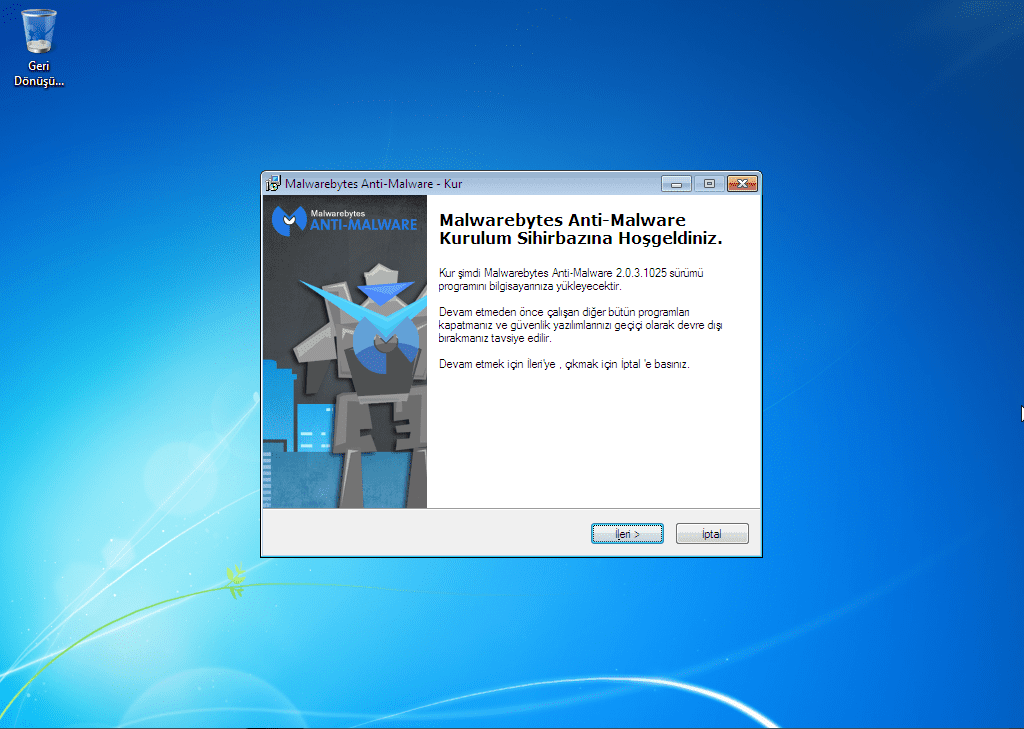This screenshot has height=729, width=1024.
Task: Select the Geri Dönüşüm recycle bin icon
Action: click(39, 48)
